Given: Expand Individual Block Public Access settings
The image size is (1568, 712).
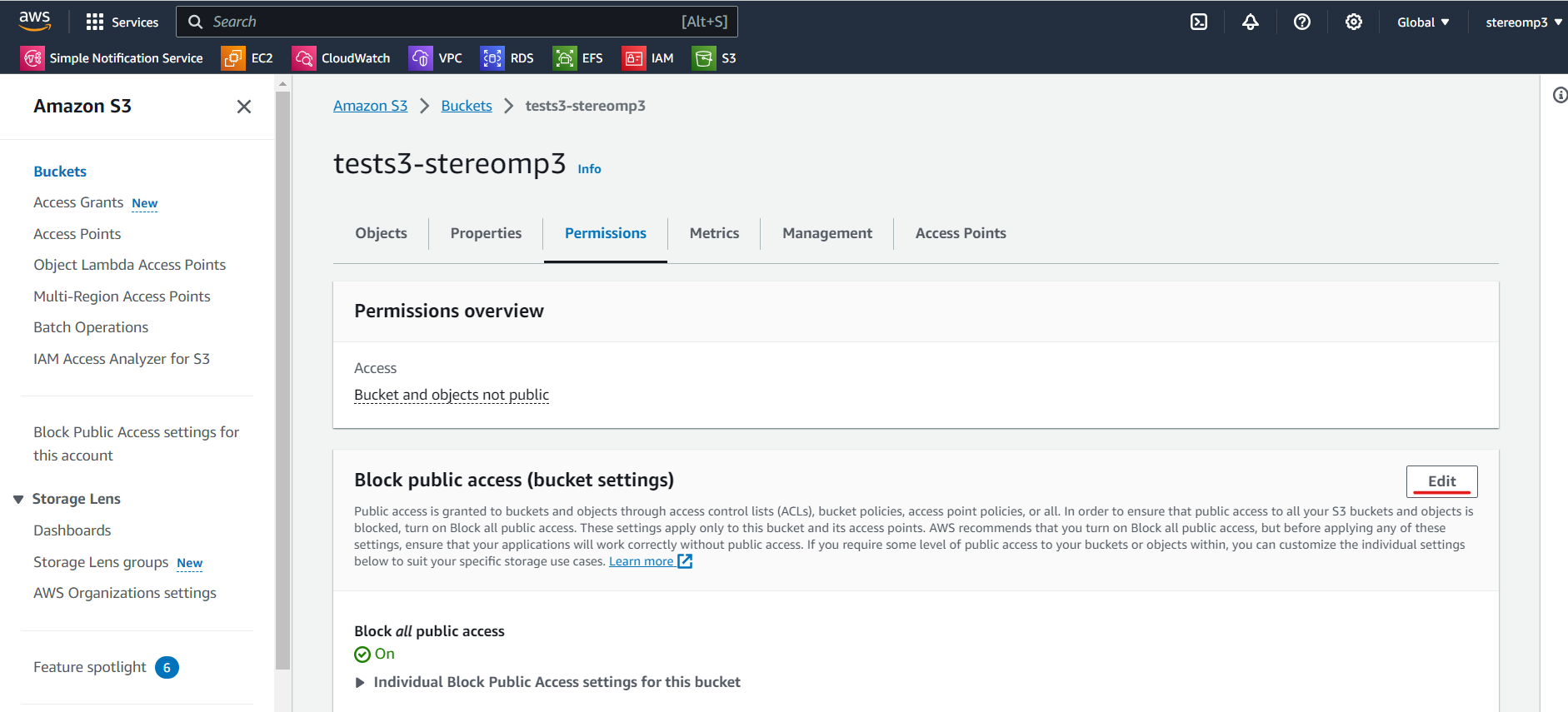Looking at the screenshot, I should point(547,683).
